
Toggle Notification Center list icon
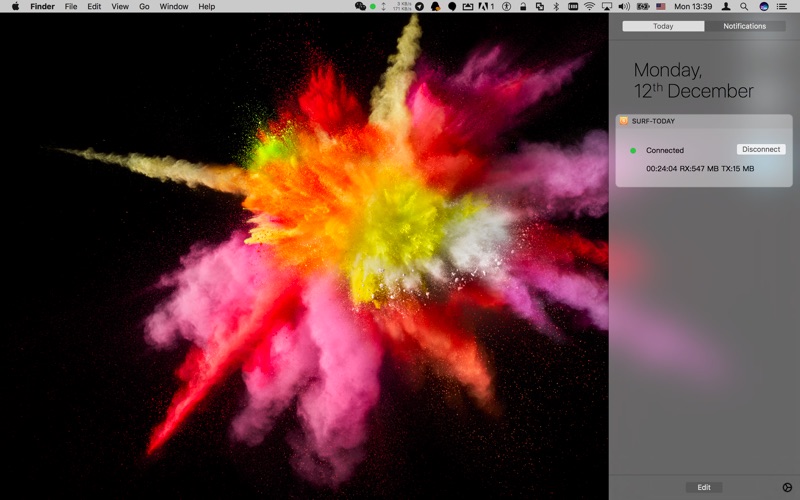click(784, 6)
